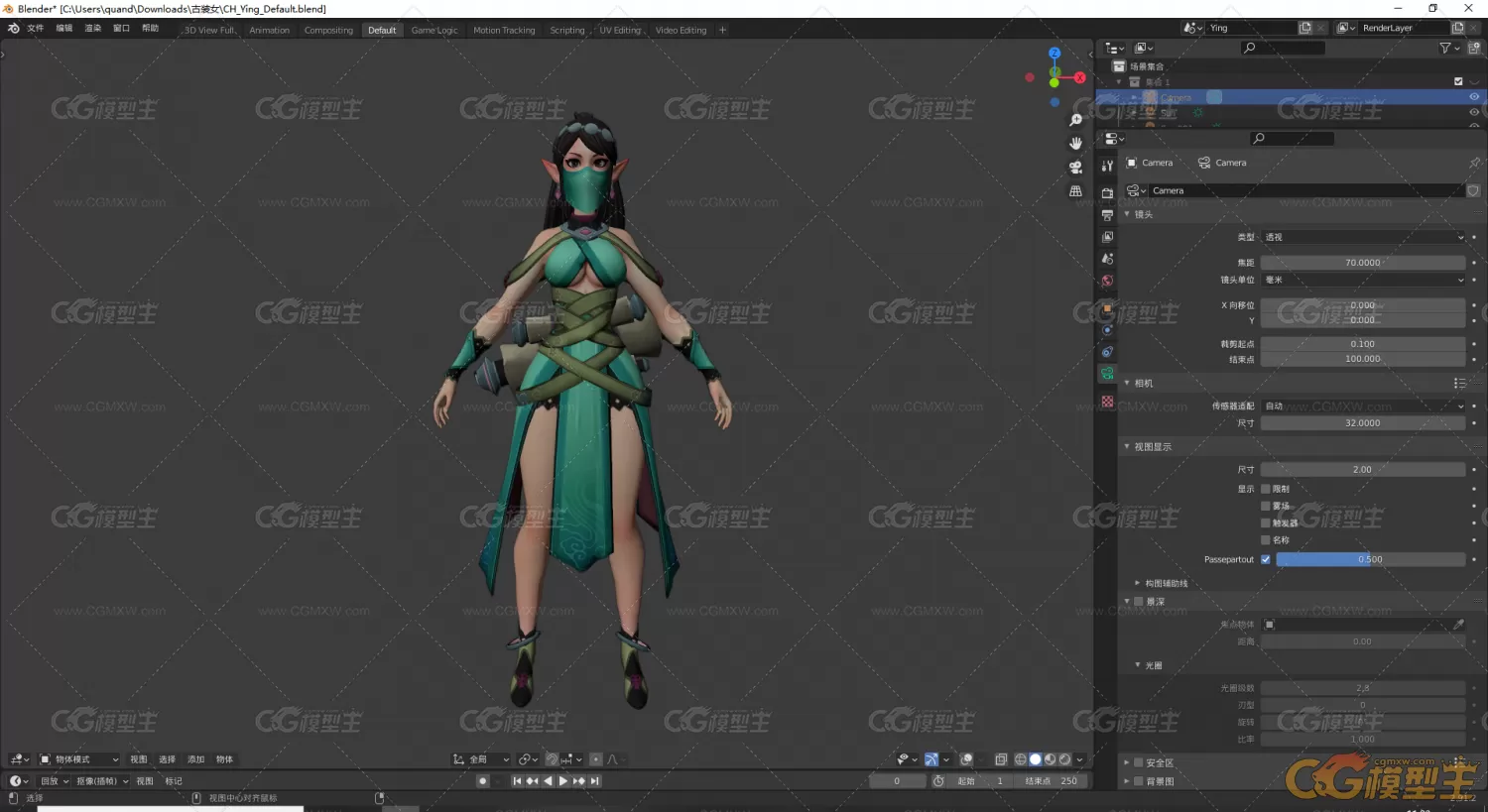Click the fake user shield icon beside Camera name
Image resolution: width=1488 pixels, height=812 pixels.
point(1473,190)
